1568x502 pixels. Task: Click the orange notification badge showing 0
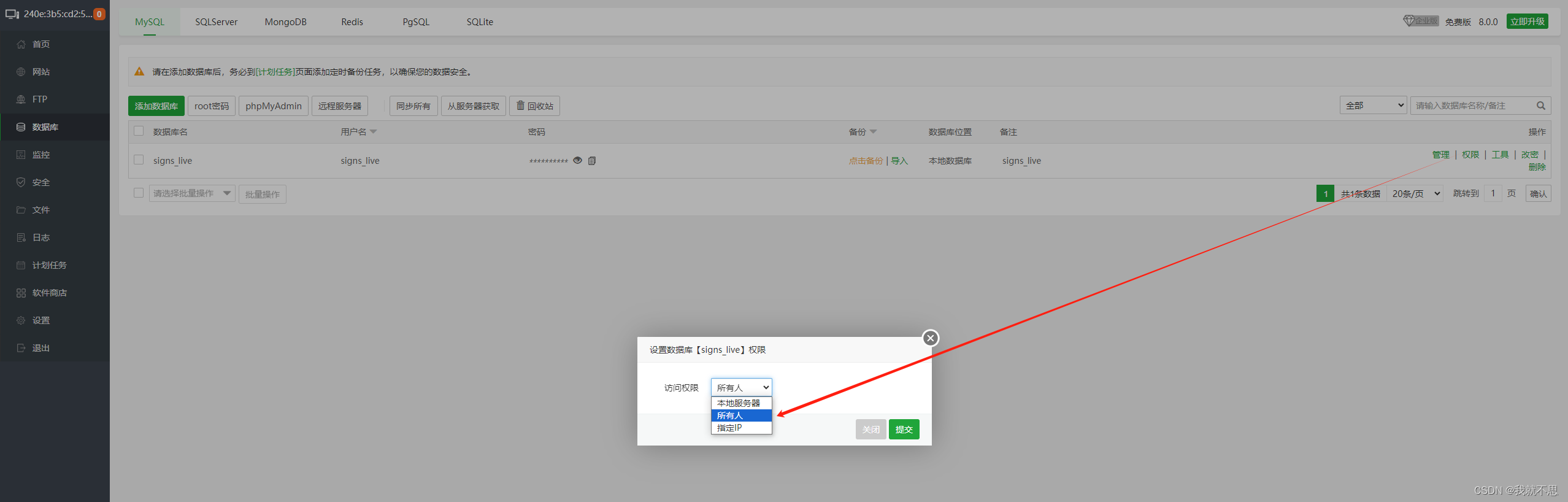(x=99, y=14)
